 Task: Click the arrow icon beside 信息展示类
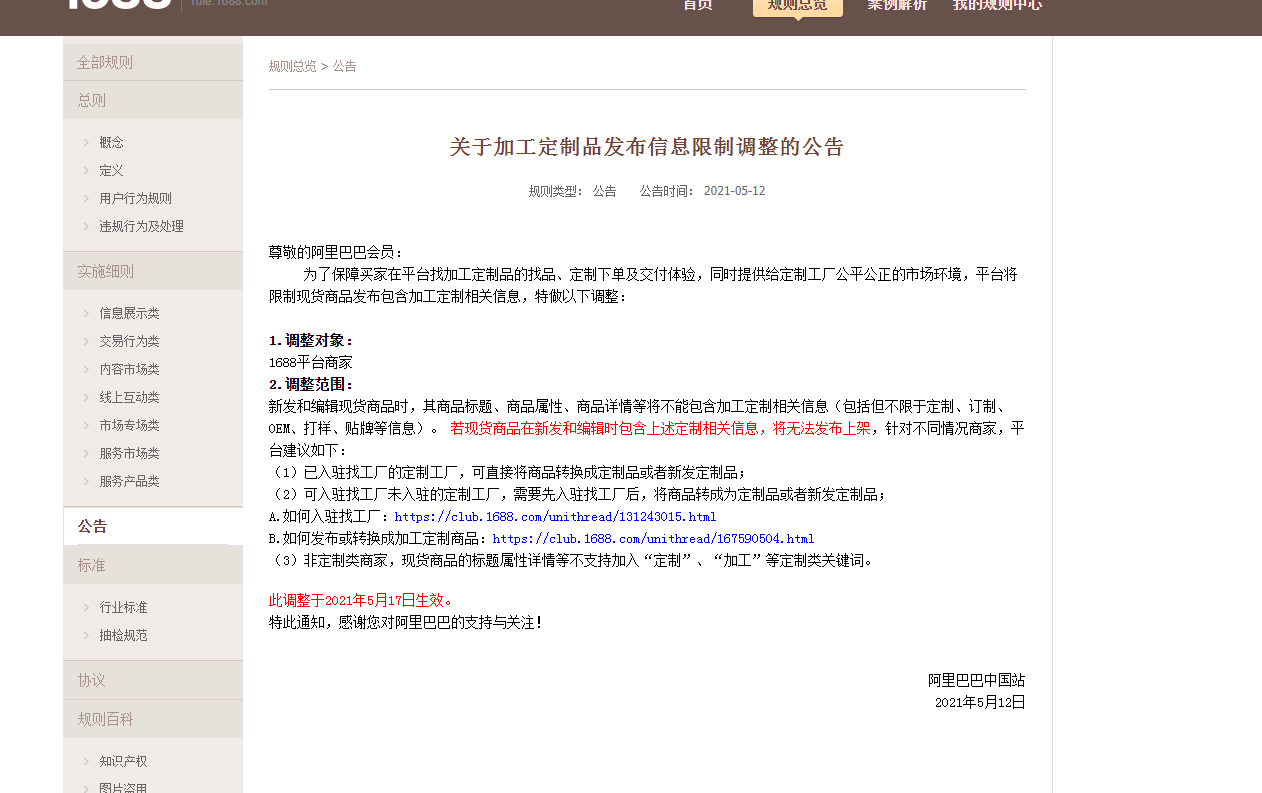click(x=86, y=313)
